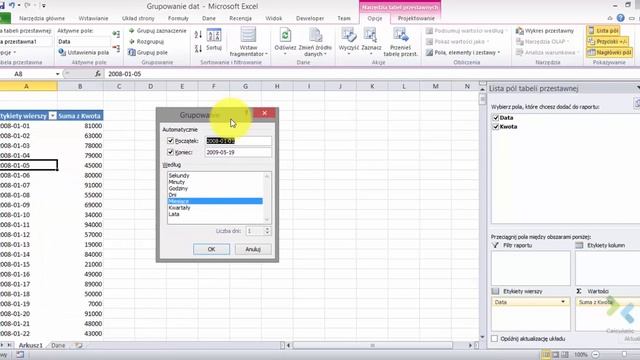Open the Data field dropdown in row labels
The width and height of the screenshot is (640, 360).
click(563, 302)
